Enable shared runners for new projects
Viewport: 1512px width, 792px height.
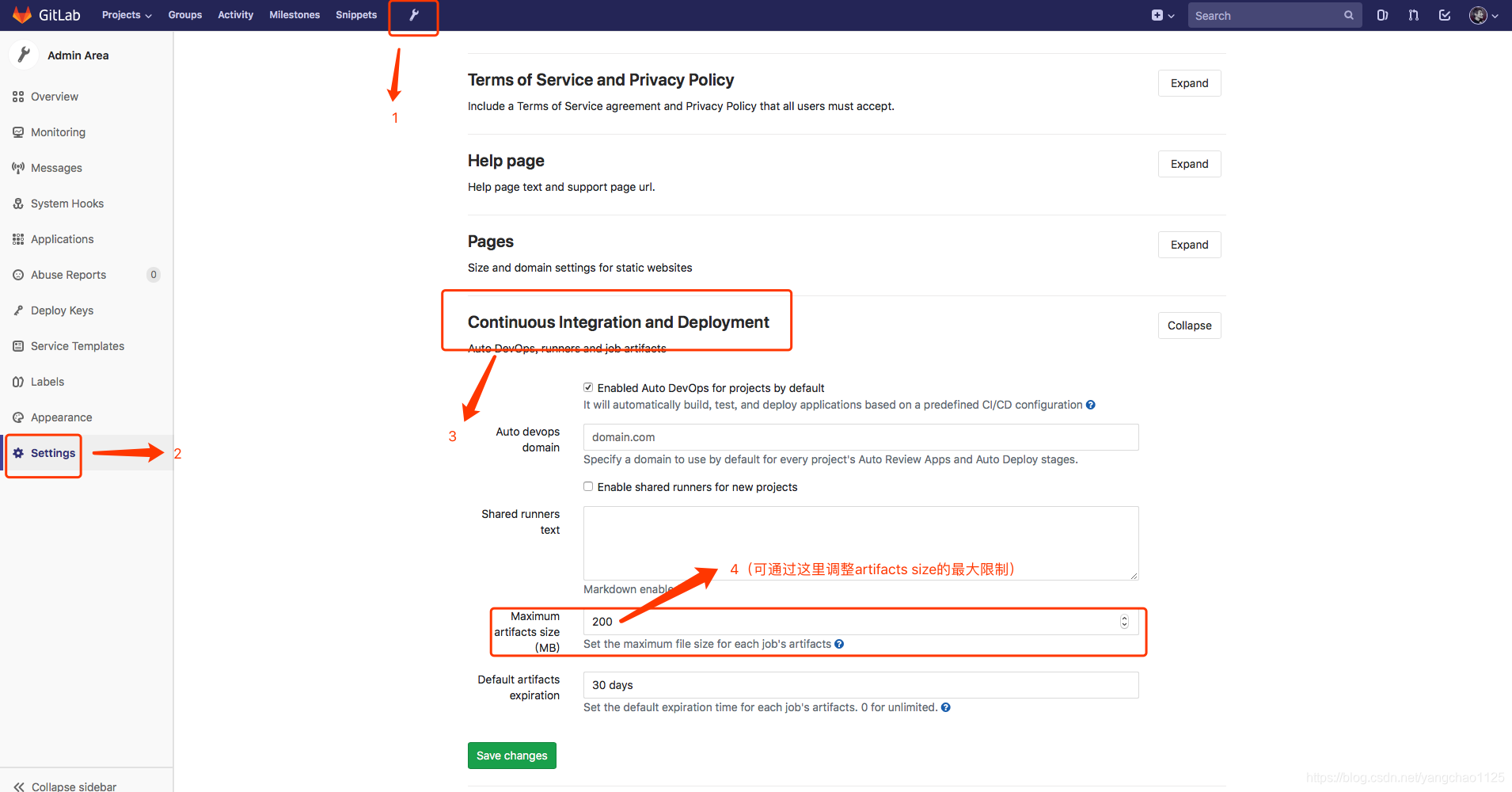coord(588,486)
